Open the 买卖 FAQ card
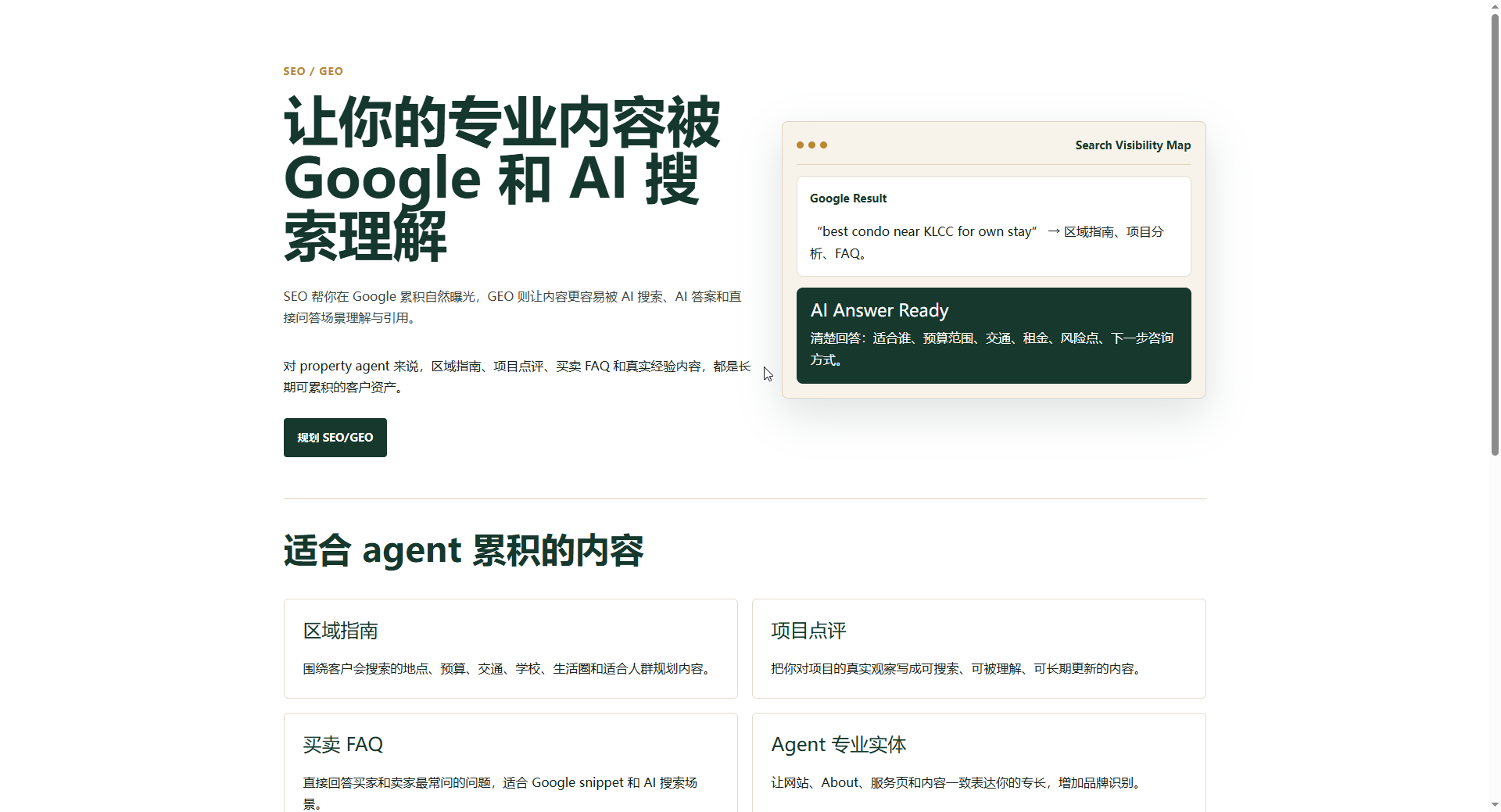Screen dimensions: 1501x812 tap(510, 763)
